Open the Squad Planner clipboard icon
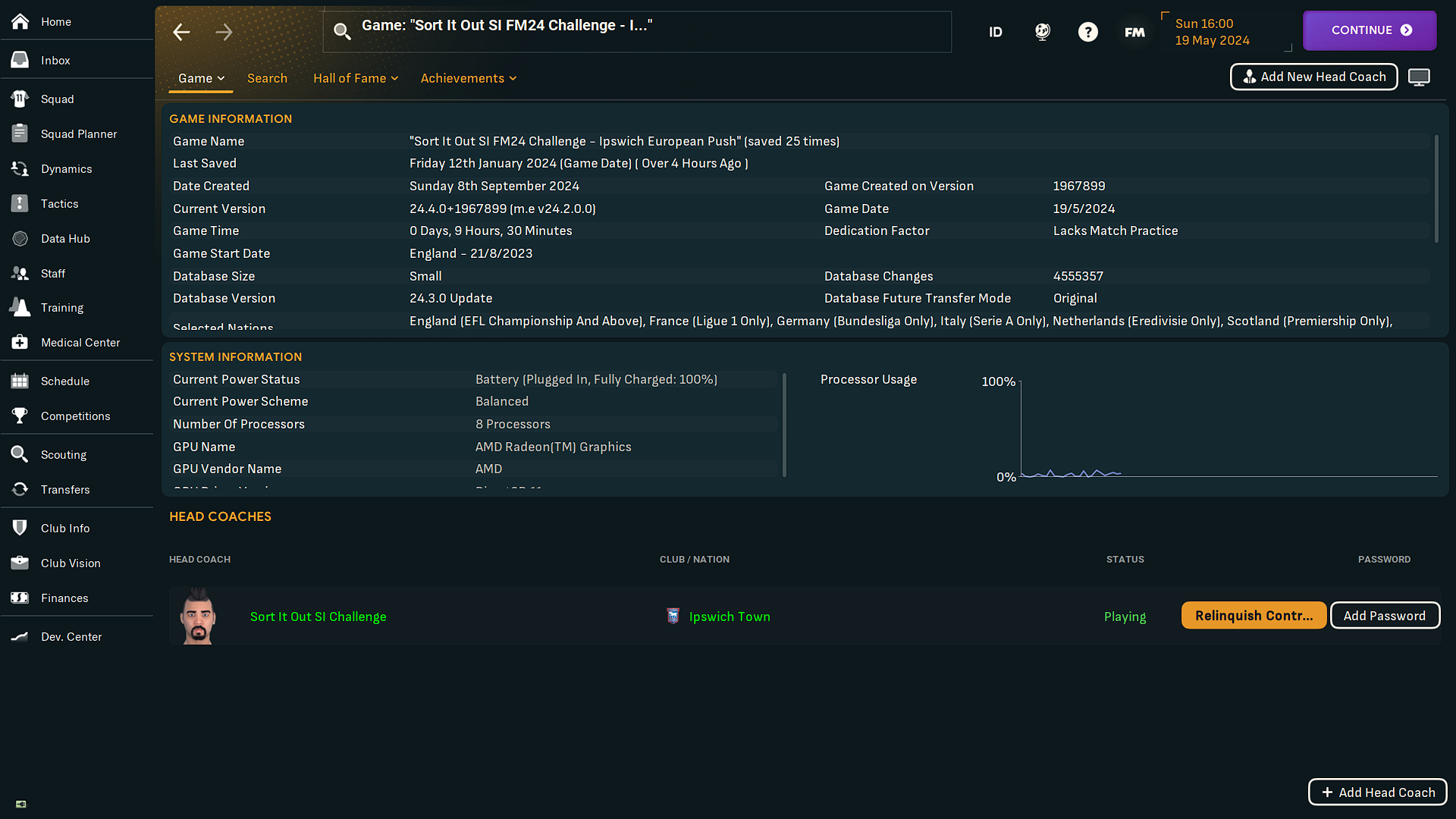This screenshot has height=819, width=1456. (x=20, y=133)
